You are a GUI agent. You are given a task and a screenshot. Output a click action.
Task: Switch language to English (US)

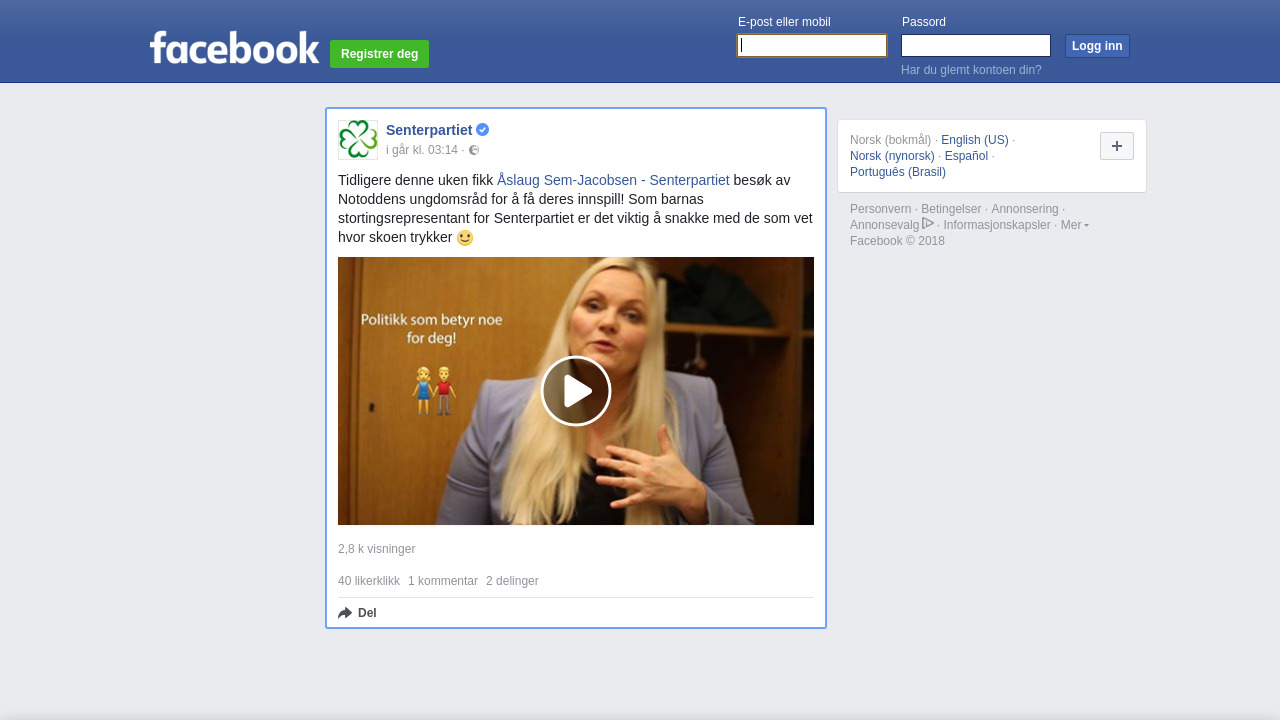(975, 140)
